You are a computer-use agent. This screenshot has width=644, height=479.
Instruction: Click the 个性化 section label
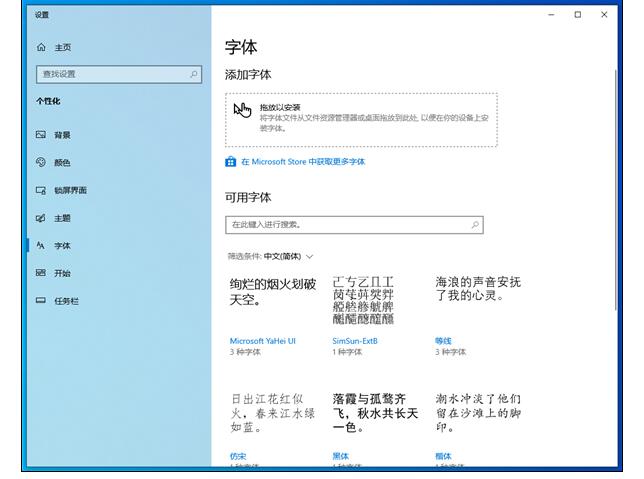click(48, 101)
